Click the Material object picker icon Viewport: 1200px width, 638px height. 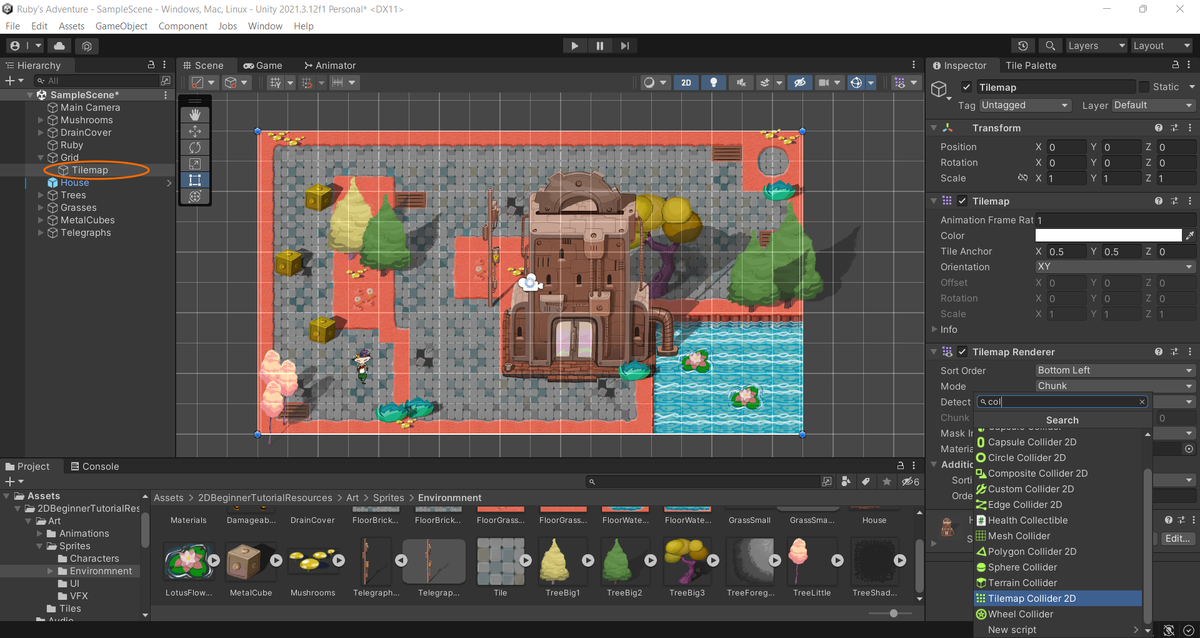pyautogui.click(x=1188, y=449)
